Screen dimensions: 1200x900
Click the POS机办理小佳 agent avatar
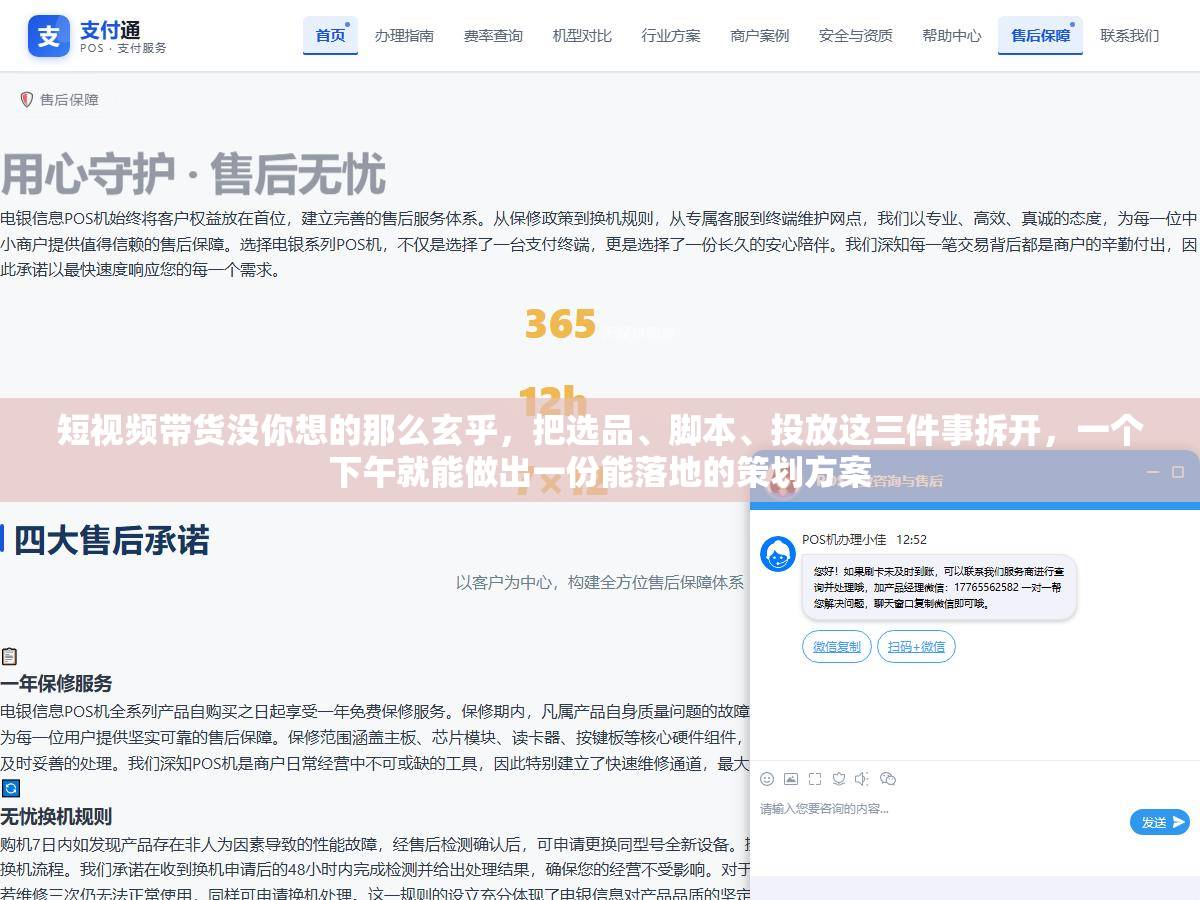778,554
